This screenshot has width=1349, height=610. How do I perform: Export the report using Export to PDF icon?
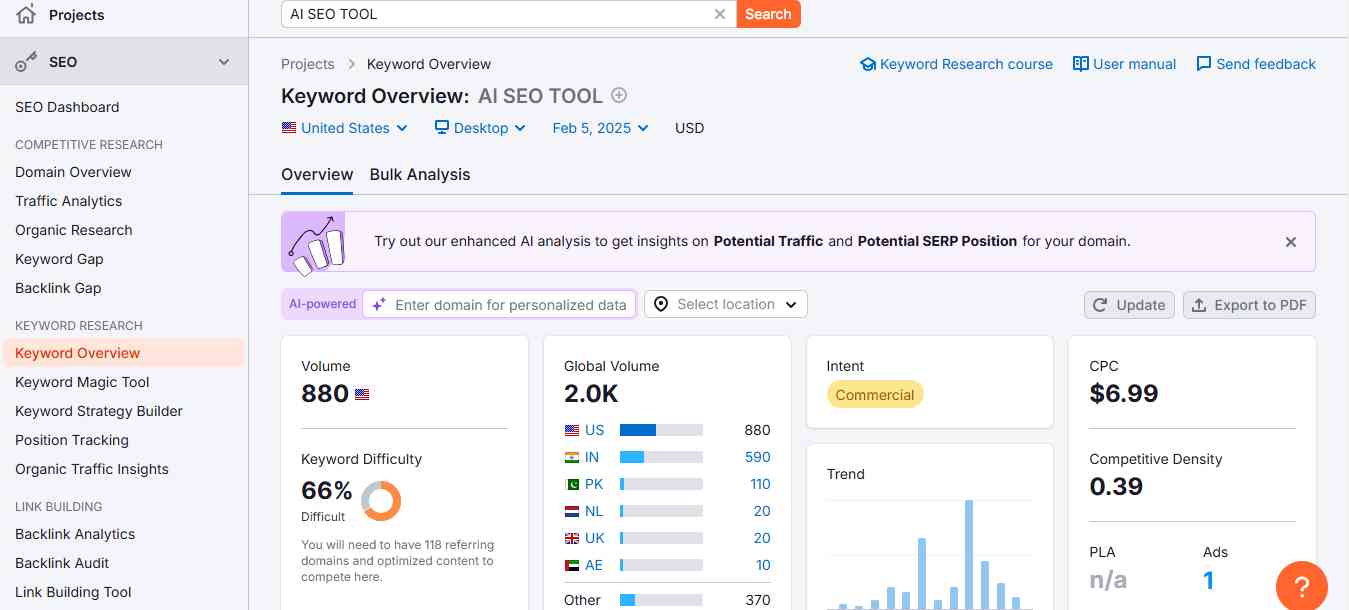click(x=1198, y=305)
